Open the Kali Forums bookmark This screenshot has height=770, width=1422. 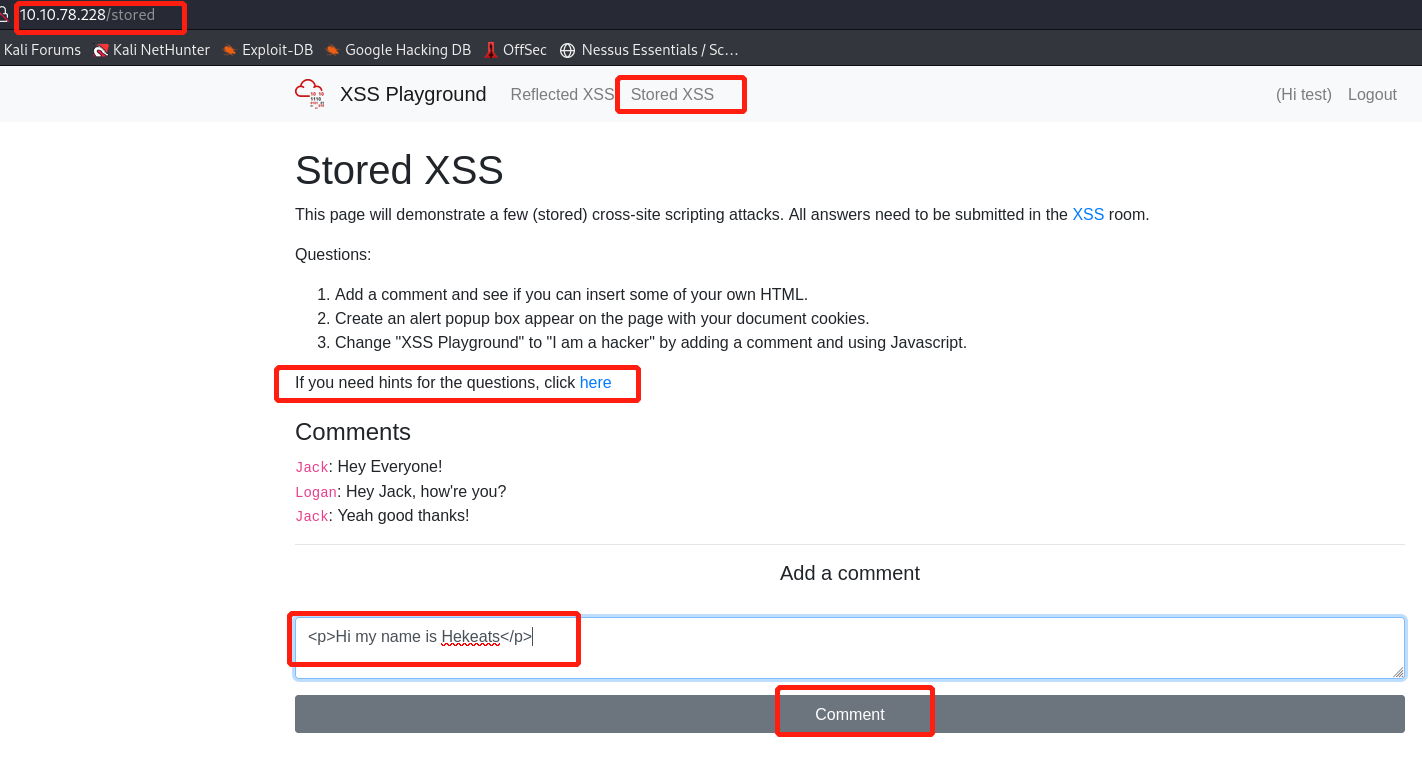(42, 50)
